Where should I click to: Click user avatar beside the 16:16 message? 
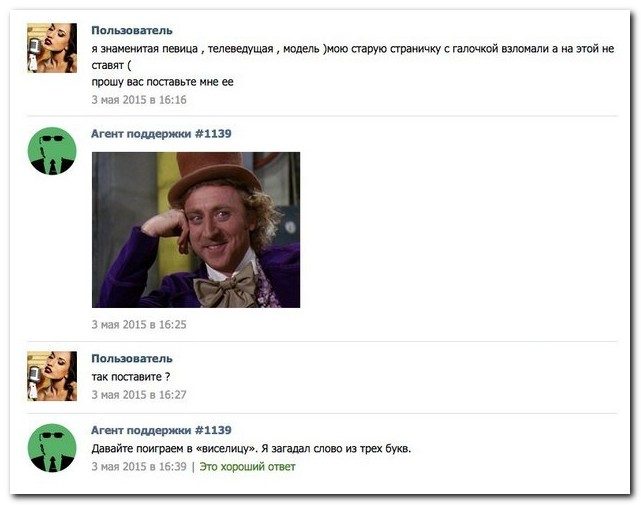click(x=52, y=48)
